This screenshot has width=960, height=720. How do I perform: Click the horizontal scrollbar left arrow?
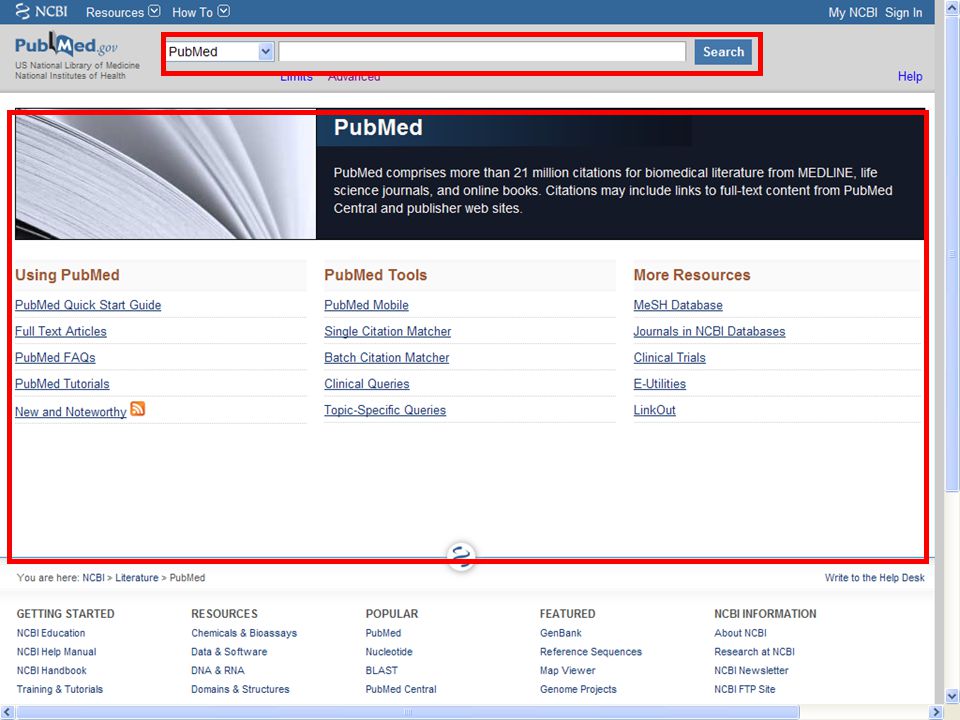click(x=7, y=712)
